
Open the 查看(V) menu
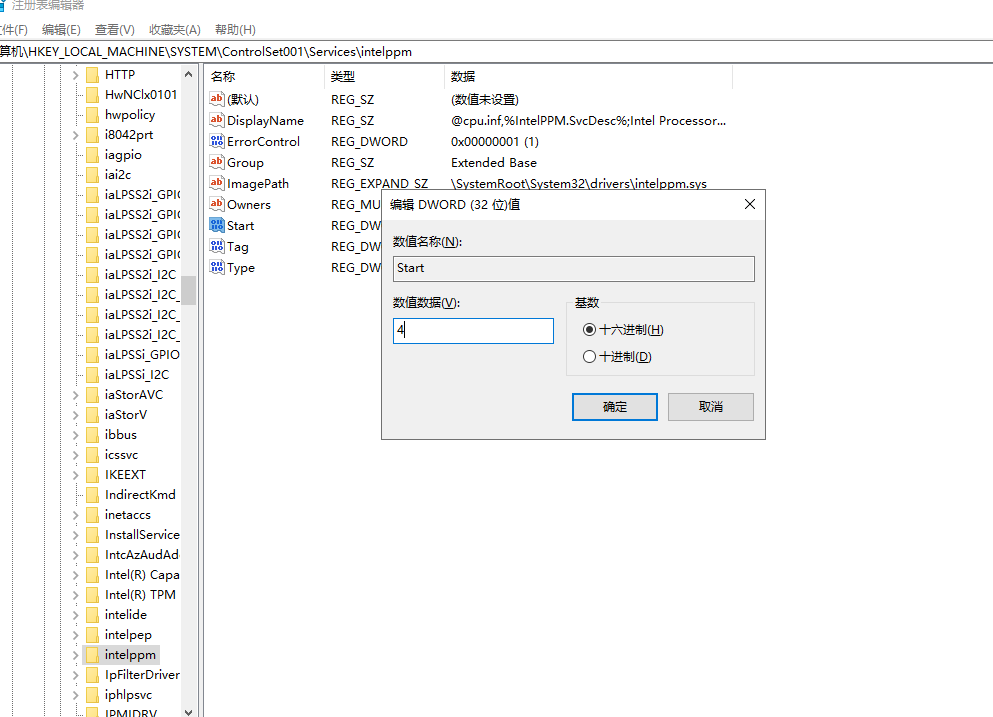point(114,30)
